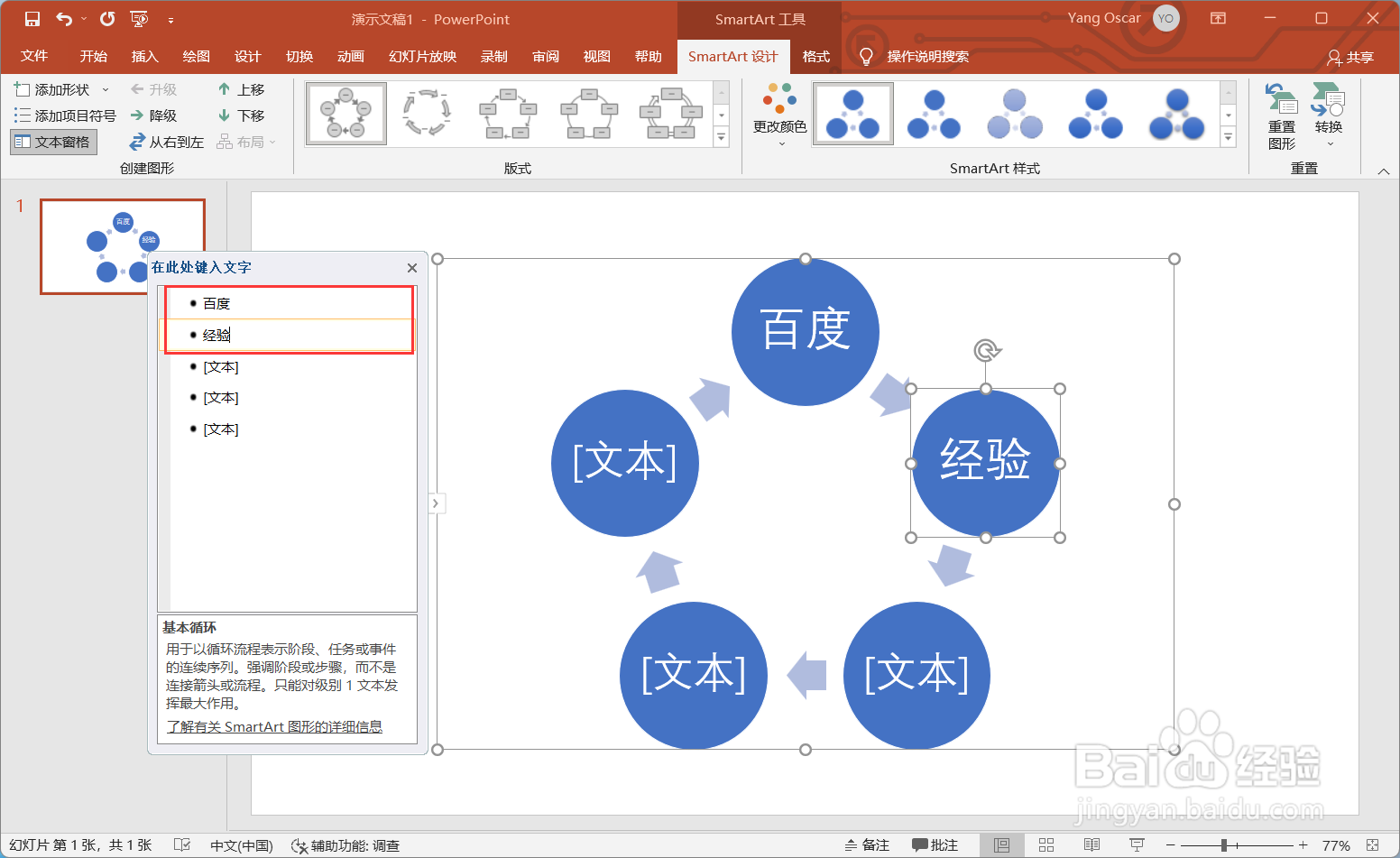The width and height of the screenshot is (1400, 858).
Task: Click the Undo arrow icon
Action: coord(64,19)
